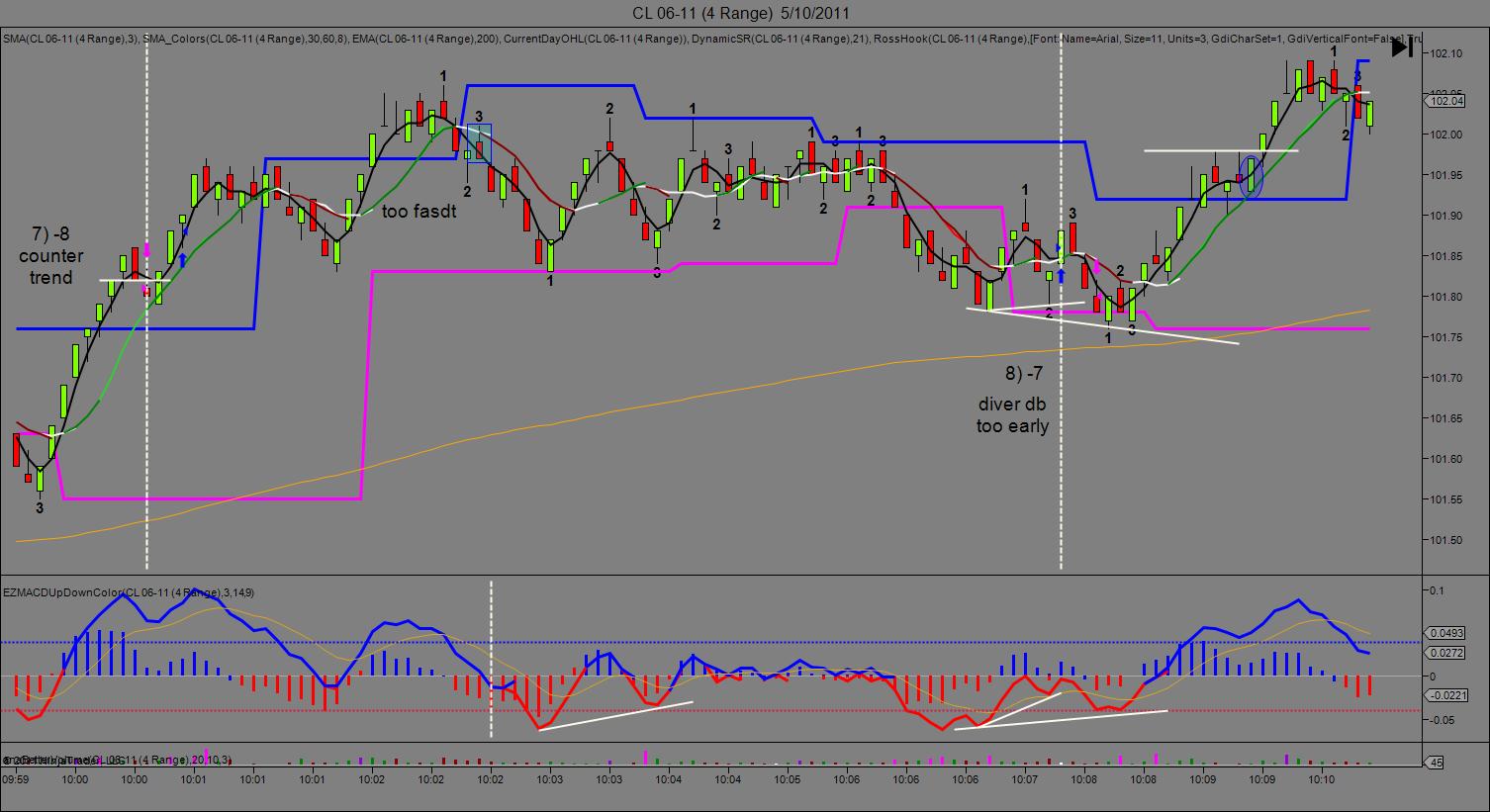
Task: Click the 101.90 price axis label
Action: coord(1445,216)
